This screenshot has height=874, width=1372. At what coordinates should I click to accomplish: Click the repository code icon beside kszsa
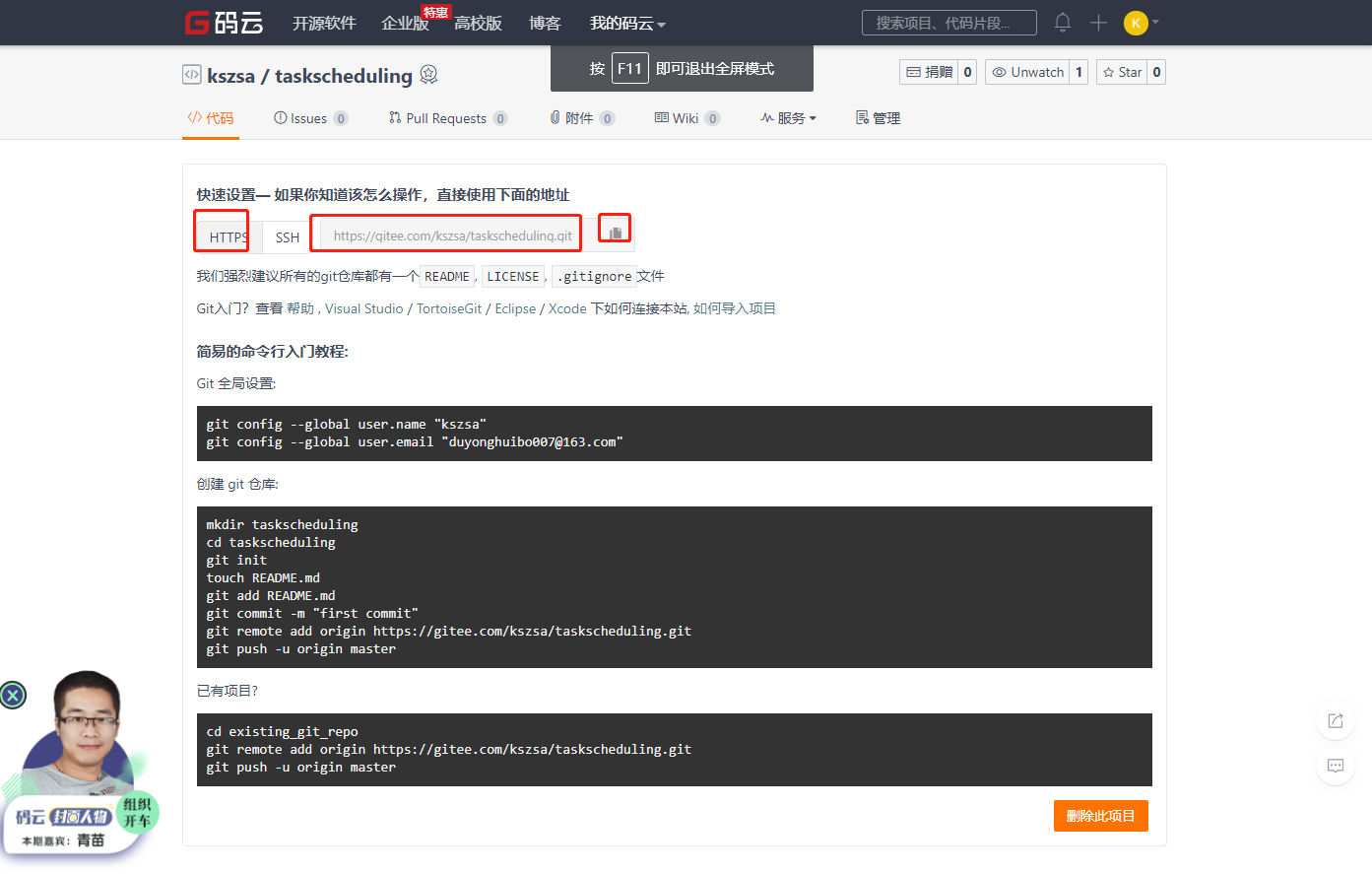pos(192,74)
